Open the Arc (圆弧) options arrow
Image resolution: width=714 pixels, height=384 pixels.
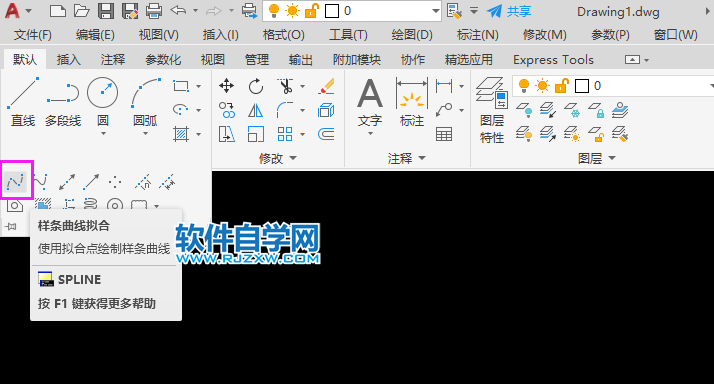145,134
